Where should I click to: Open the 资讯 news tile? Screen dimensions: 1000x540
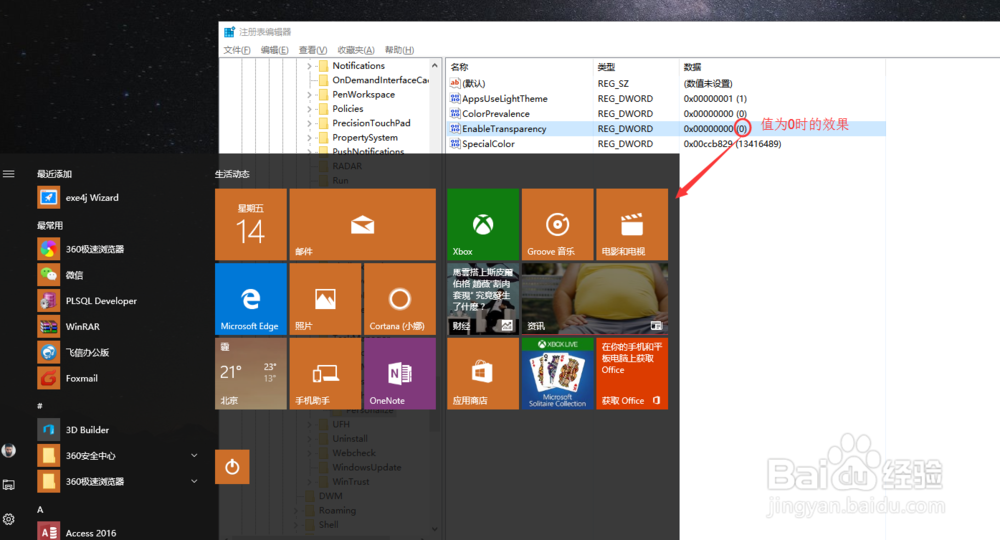pos(595,299)
